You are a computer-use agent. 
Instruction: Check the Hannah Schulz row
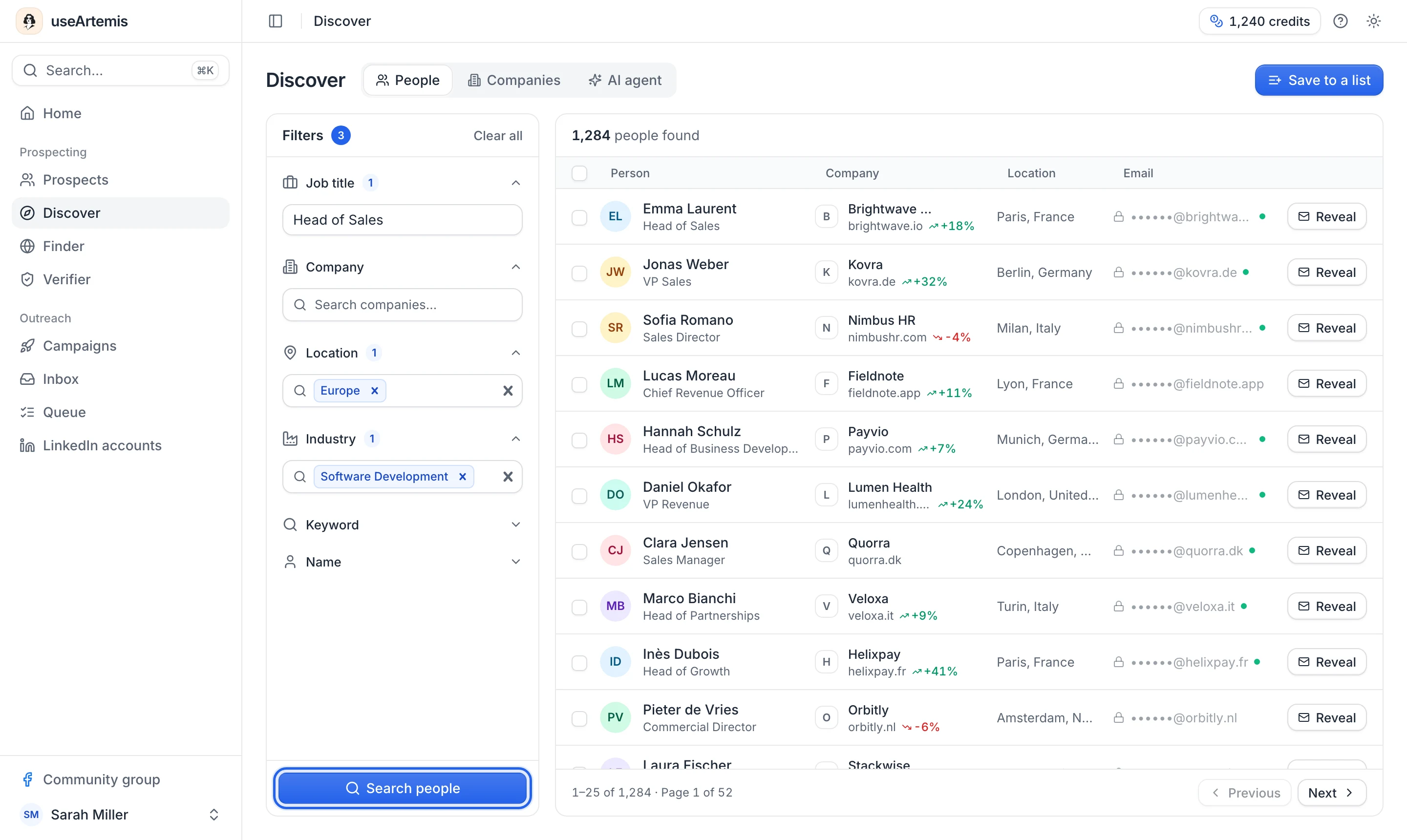[579, 440]
